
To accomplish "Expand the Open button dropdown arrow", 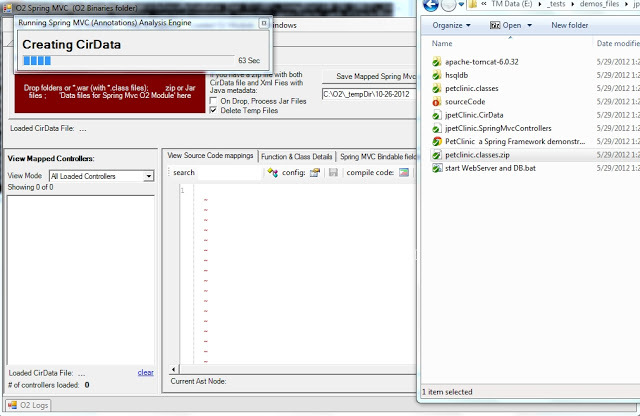I will click(x=528, y=25).
